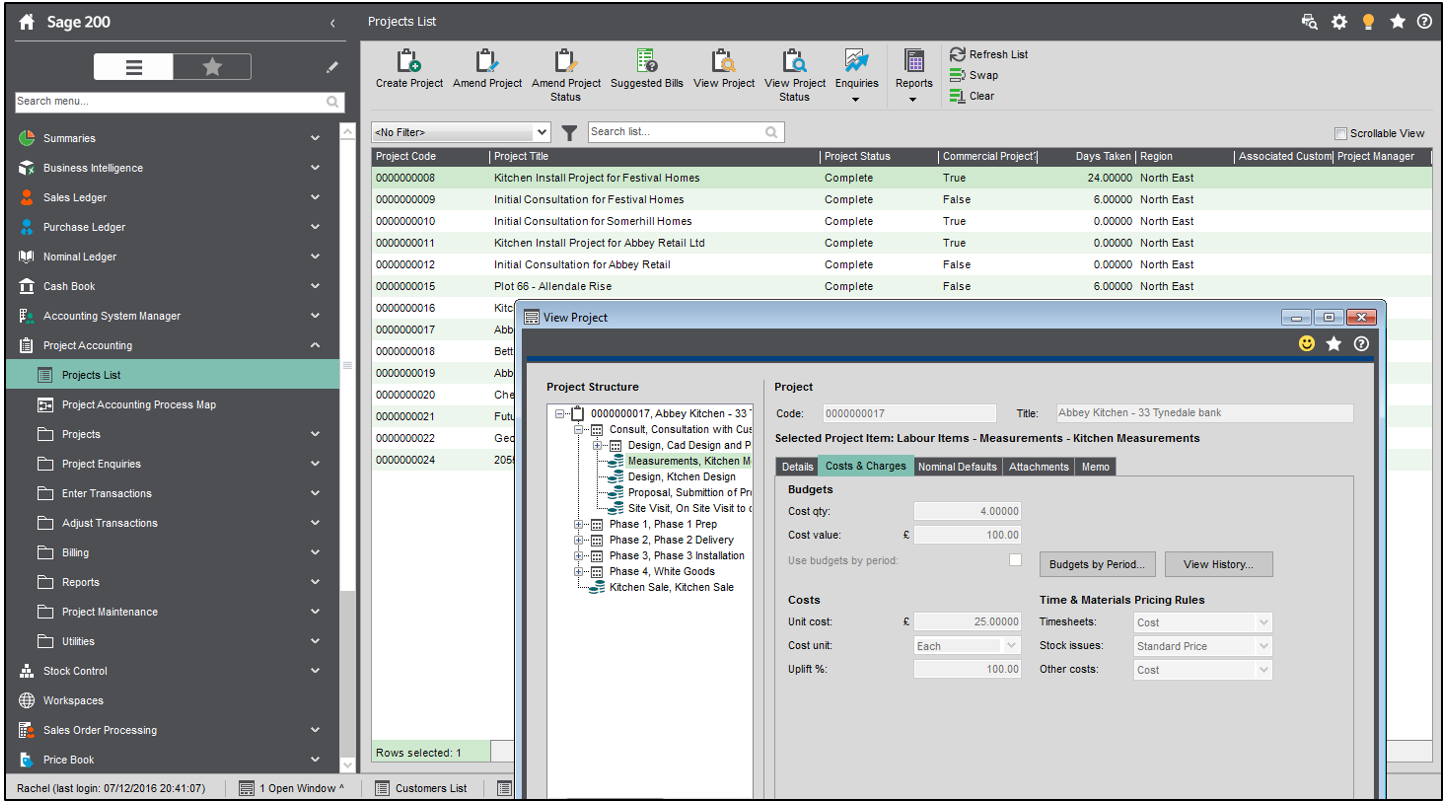Open the Enquiries toolbar menu
1446x802 pixels.
(x=856, y=75)
